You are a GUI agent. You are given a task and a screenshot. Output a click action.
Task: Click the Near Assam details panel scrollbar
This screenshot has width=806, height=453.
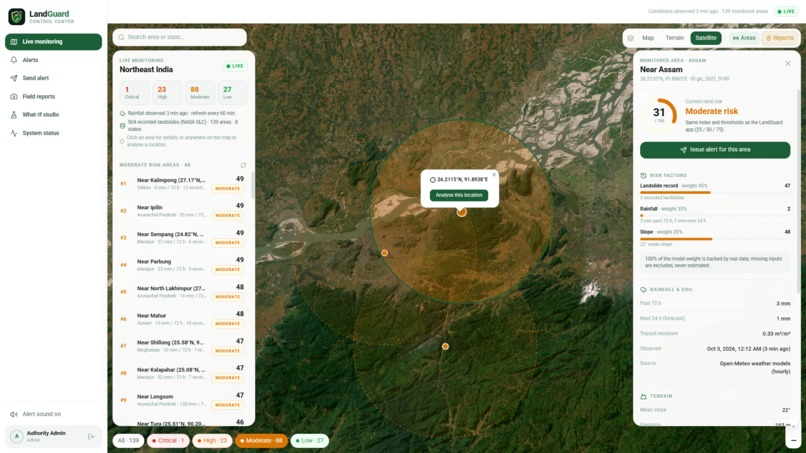click(798, 190)
